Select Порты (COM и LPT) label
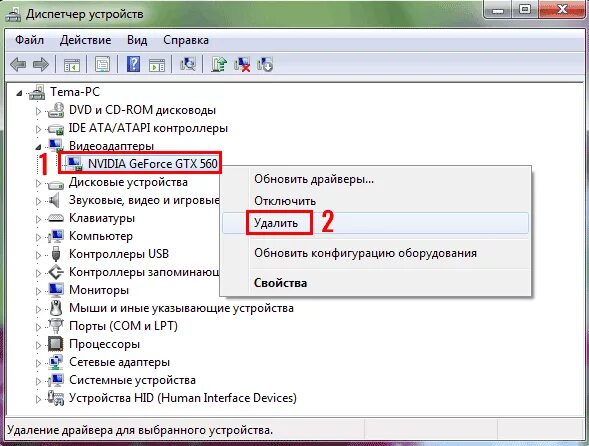The width and height of the screenshot is (589, 446). point(123,326)
